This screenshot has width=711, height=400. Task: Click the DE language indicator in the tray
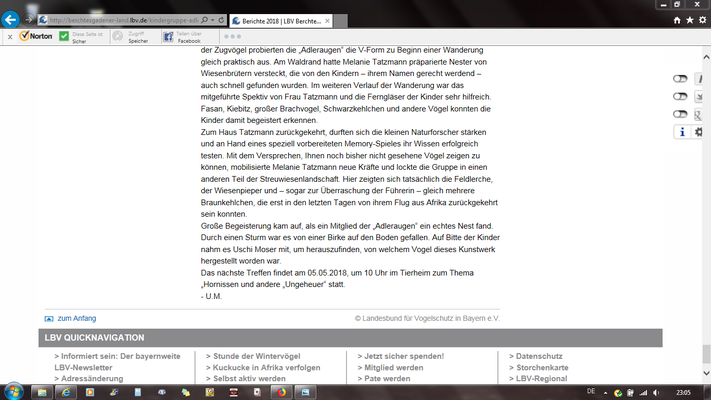tap(591, 391)
